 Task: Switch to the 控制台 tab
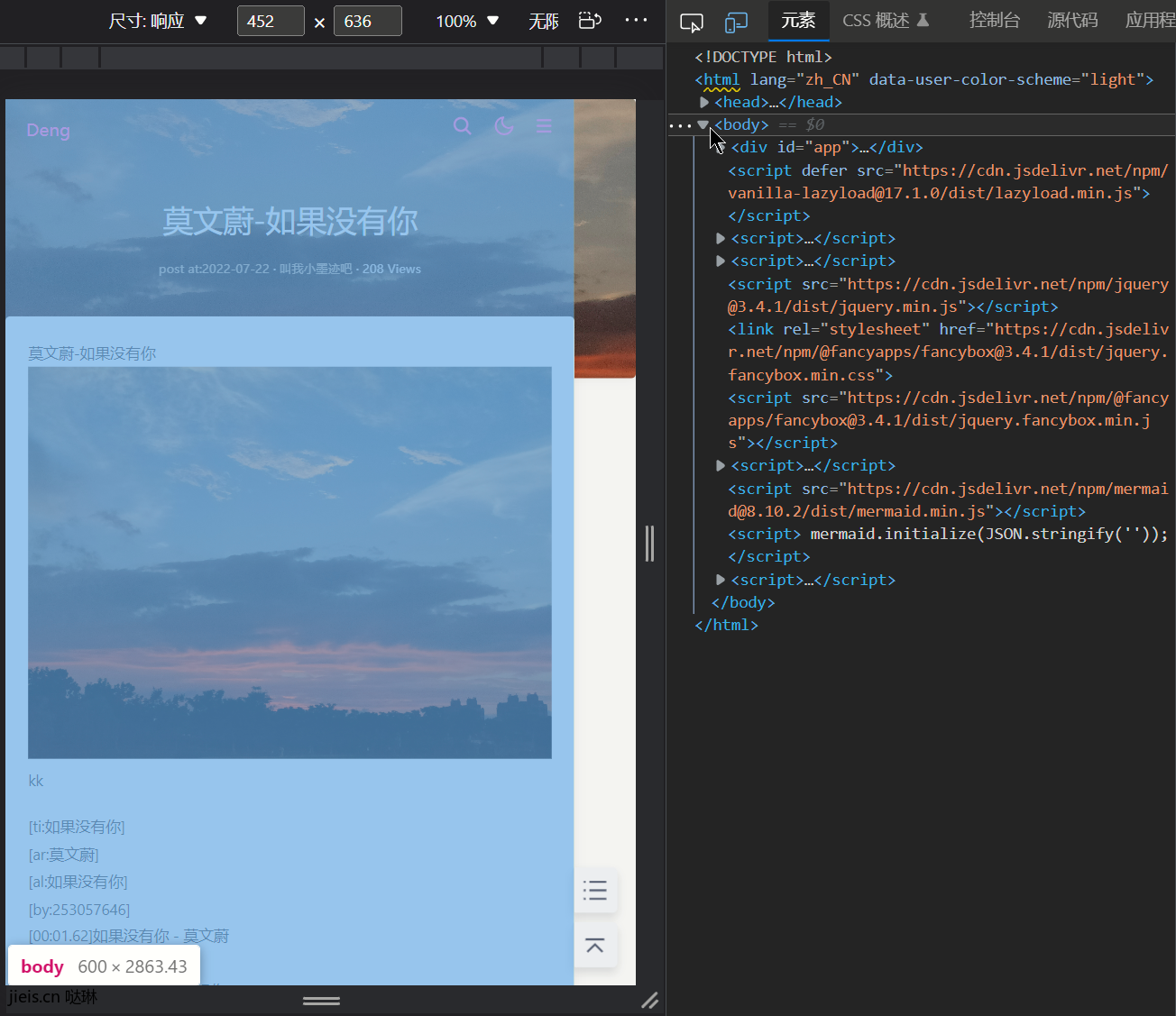coord(995,20)
